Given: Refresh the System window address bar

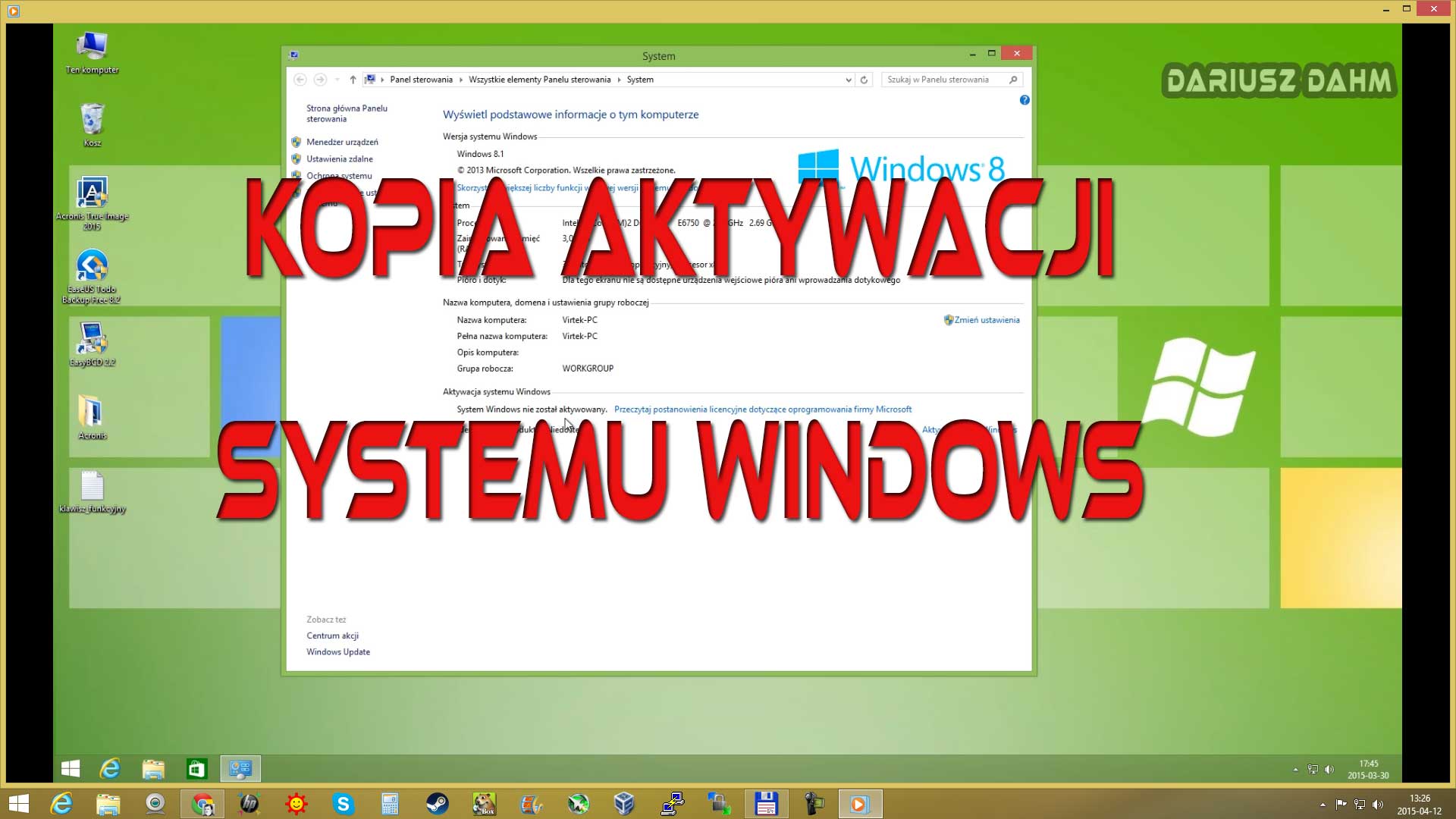Looking at the screenshot, I should tap(864, 80).
